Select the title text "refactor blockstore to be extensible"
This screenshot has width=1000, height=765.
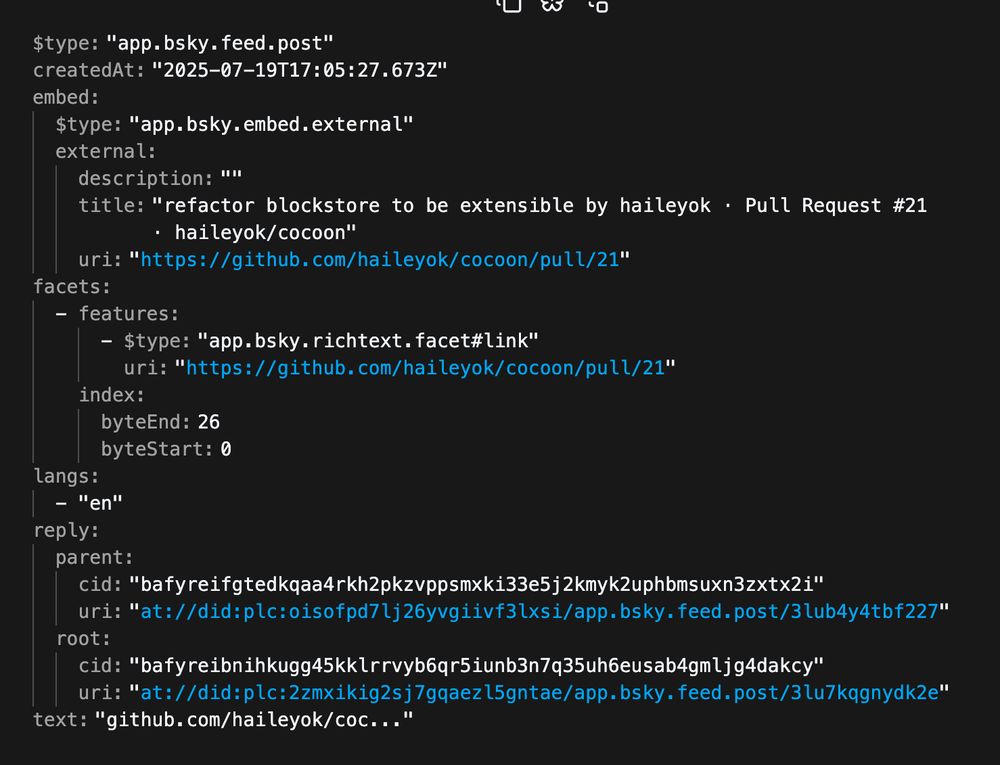click(x=370, y=205)
